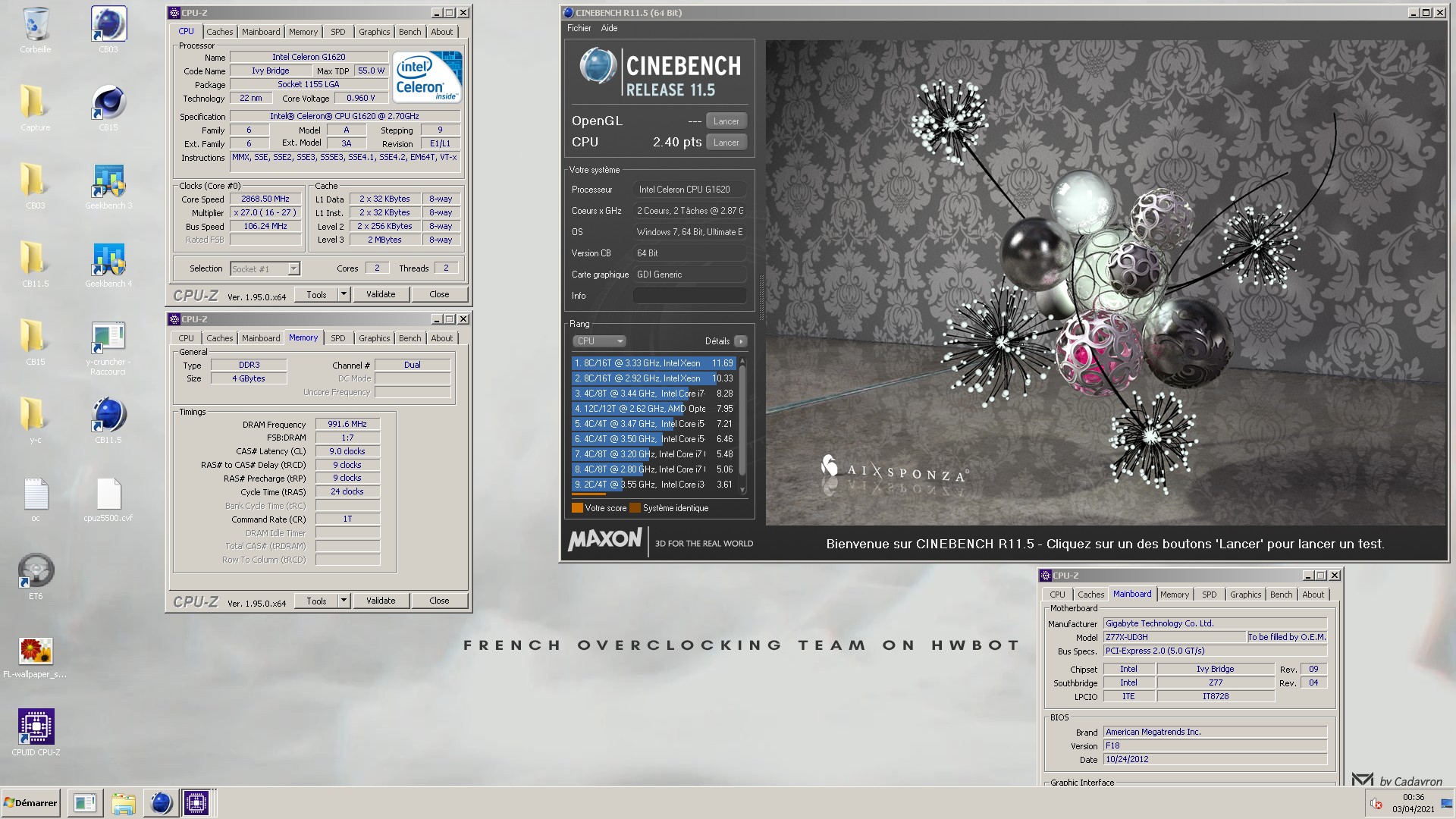This screenshot has width=1456, height=819.
Task: Click Validate in top CPU-Z window
Action: click(381, 294)
